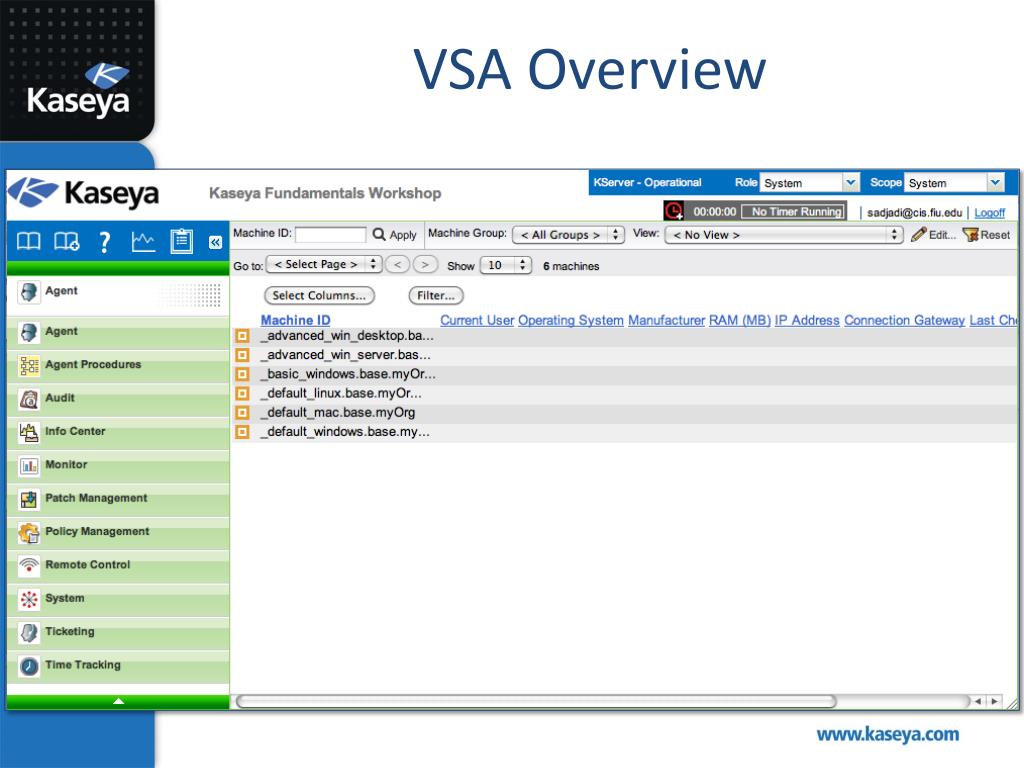1024x768 pixels.
Task: Click the horizontal scrollbar thumb
Action: 536,701
